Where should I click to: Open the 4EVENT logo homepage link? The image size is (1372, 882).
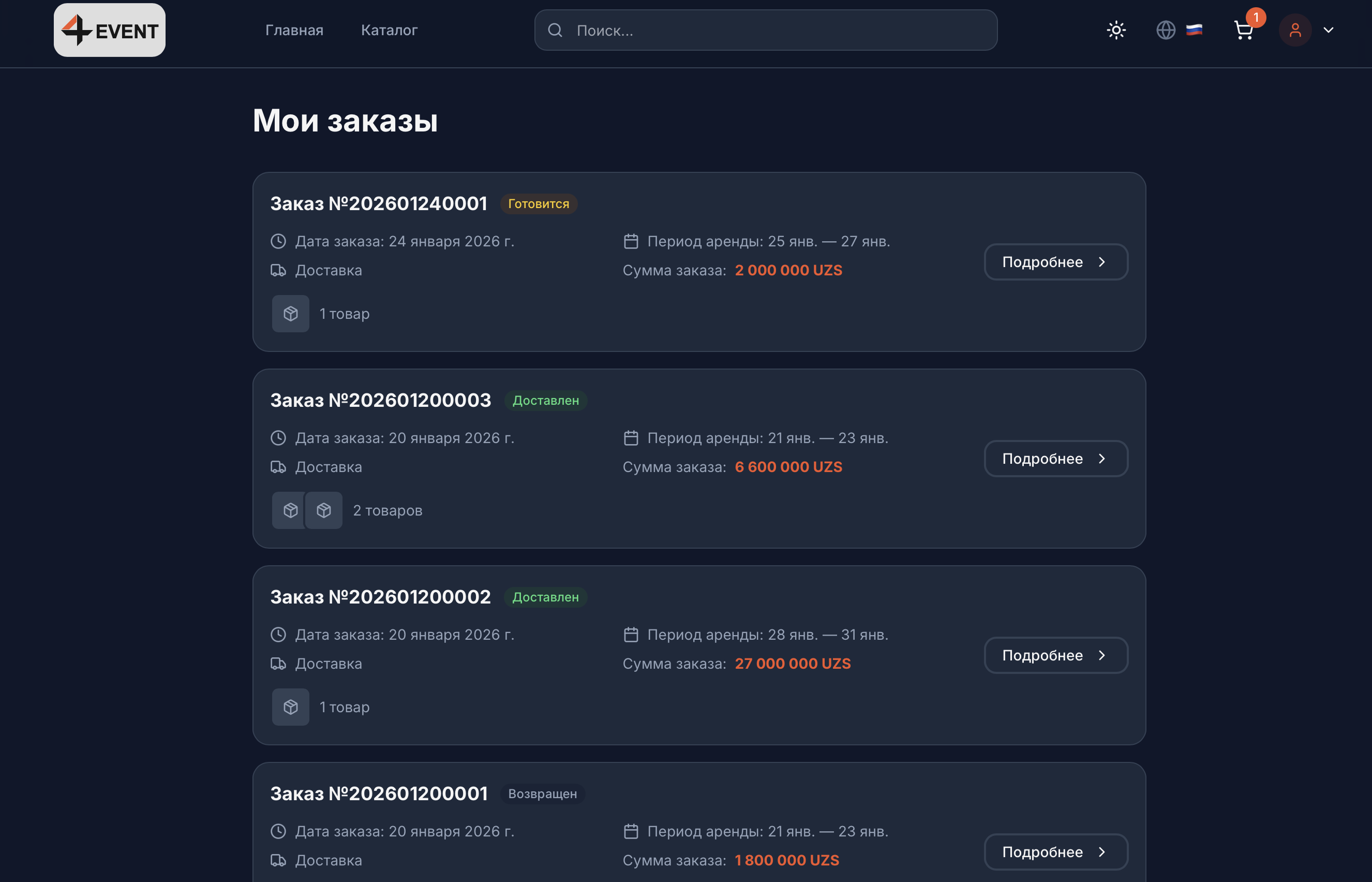click(x=109, y=30)
